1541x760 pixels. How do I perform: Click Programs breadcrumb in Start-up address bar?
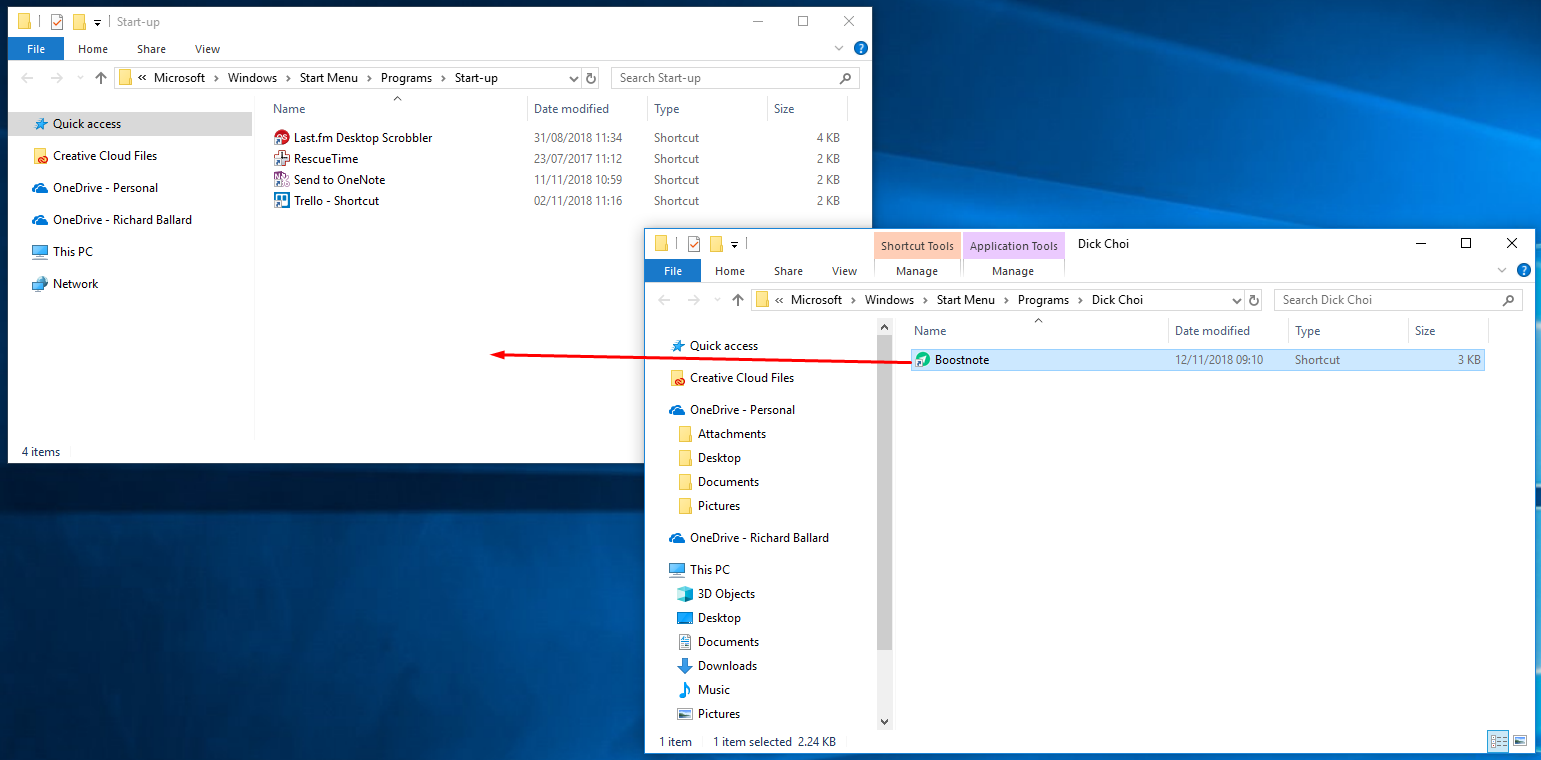point(406,78)
